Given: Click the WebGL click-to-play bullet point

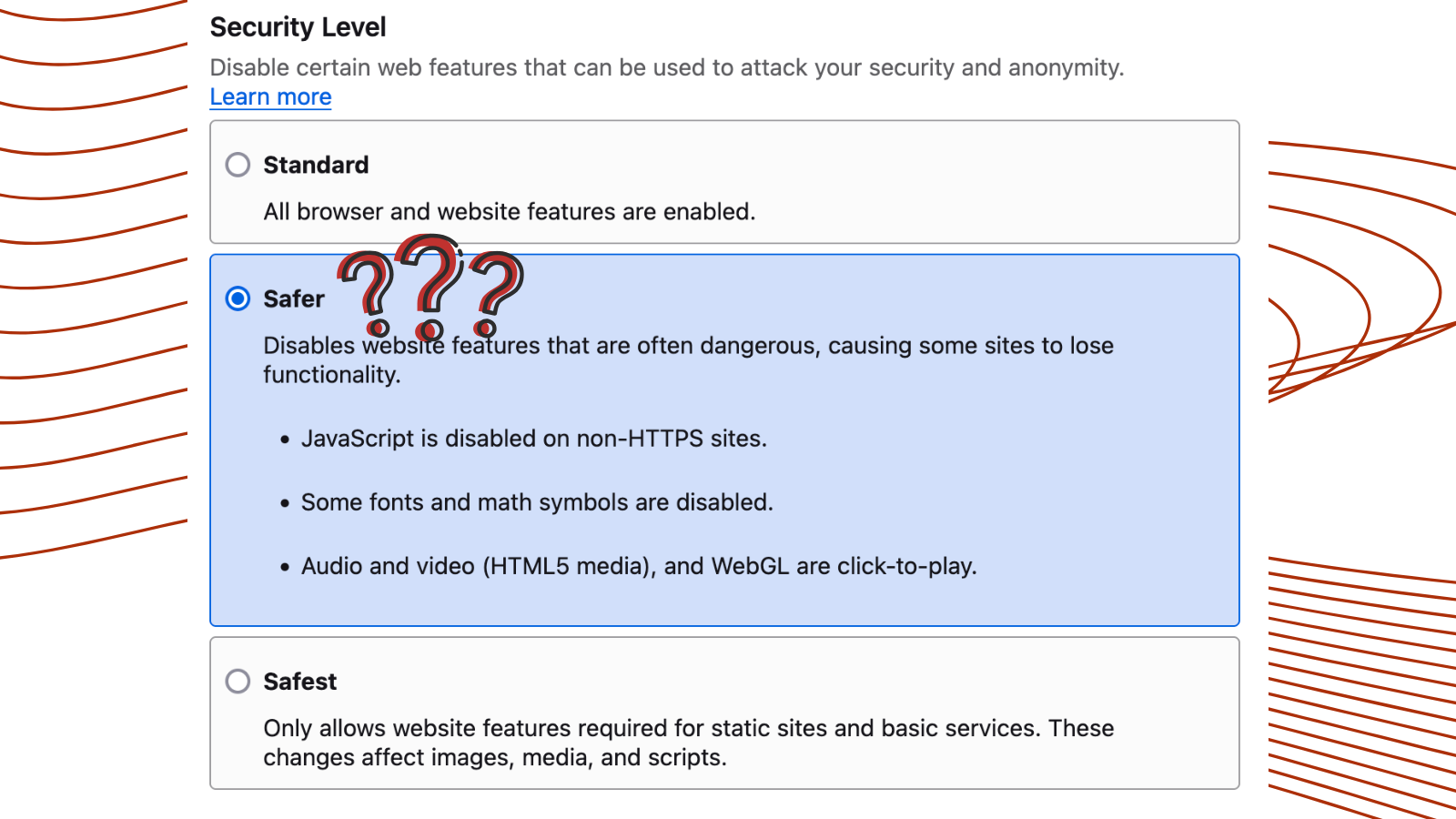Looking at the screenshot, I should [639, 566].
